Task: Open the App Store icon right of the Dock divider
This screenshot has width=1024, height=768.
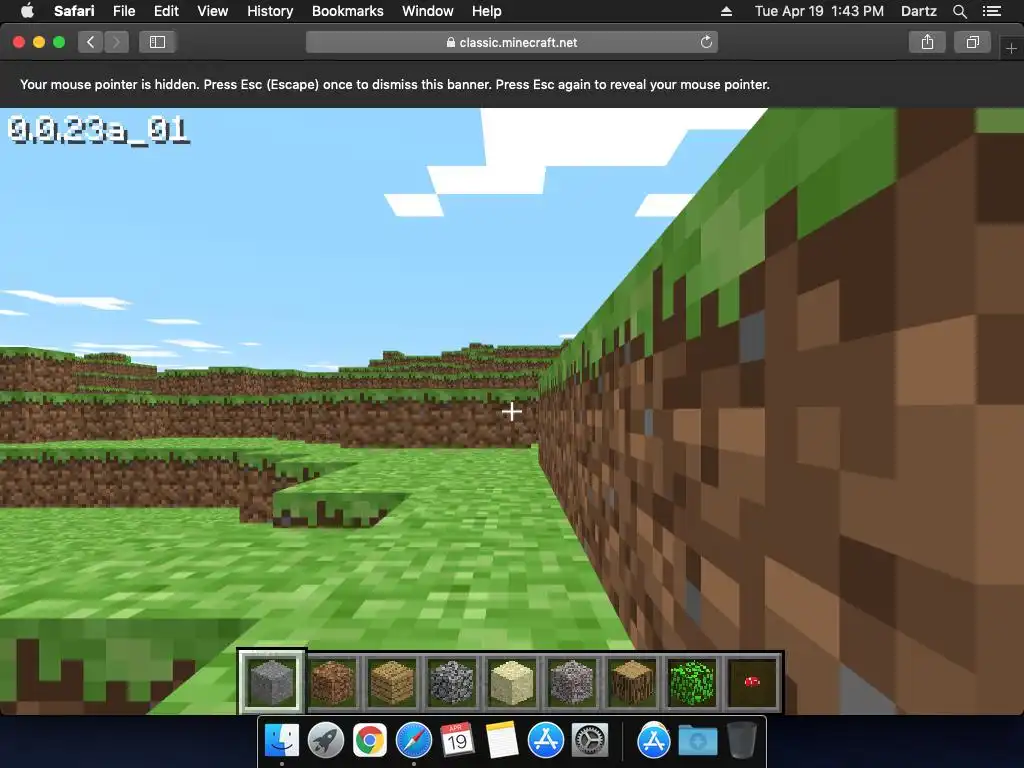Action: click(654, 741)
